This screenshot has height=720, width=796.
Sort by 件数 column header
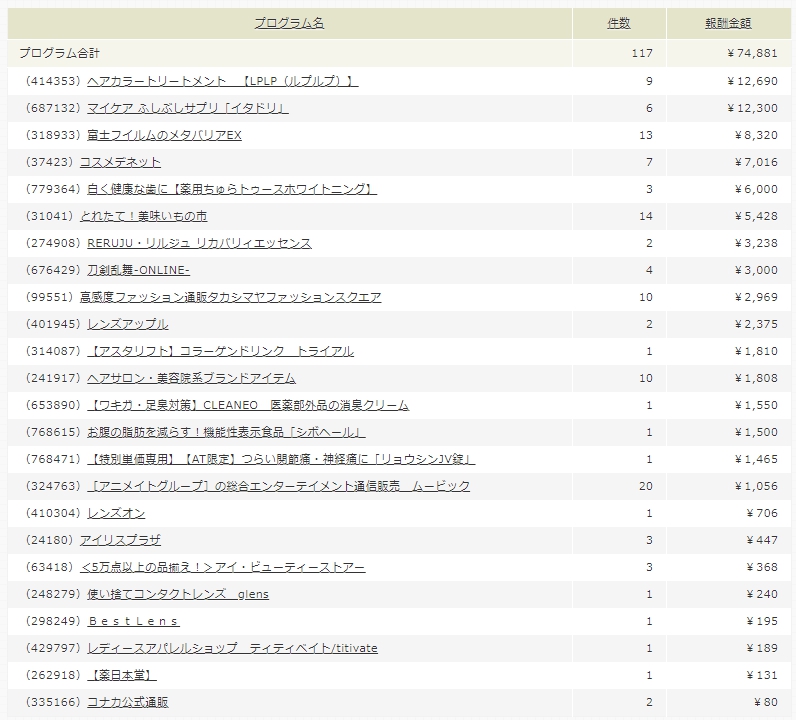[619, 23]
